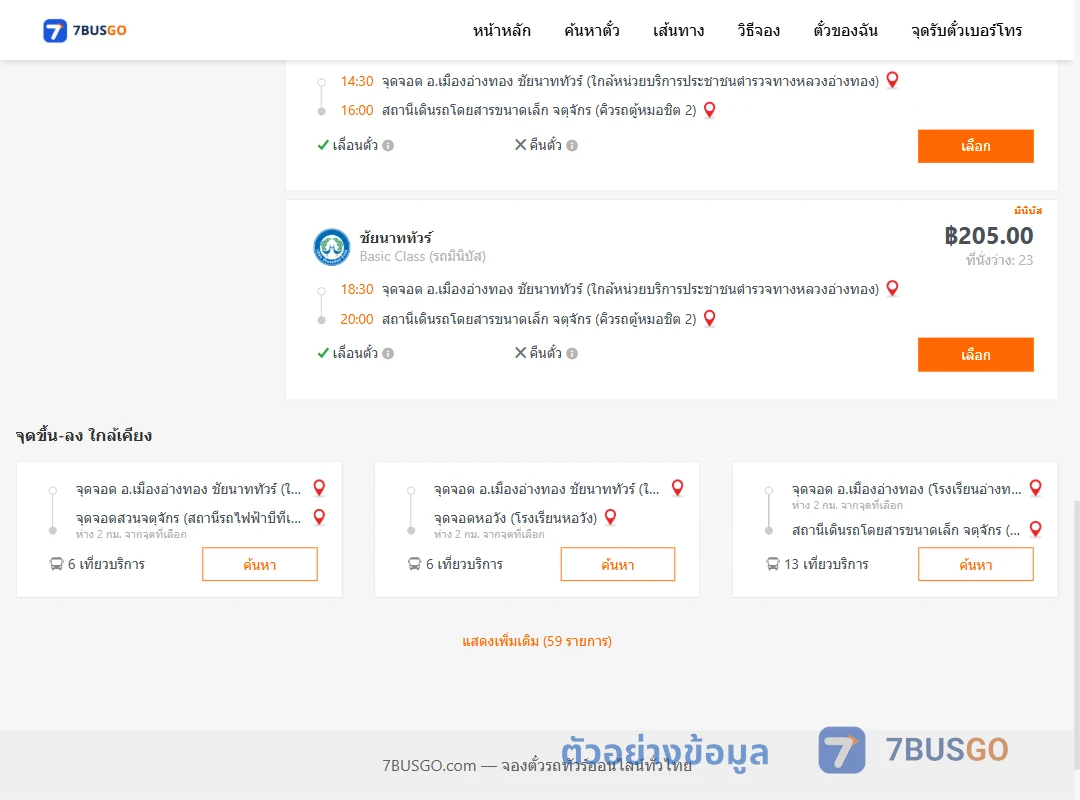The width and height of the screenshot is (1080, 800).
Task: Click เลือก button for the 14:30 trip
Action: (x=975, y=146)
